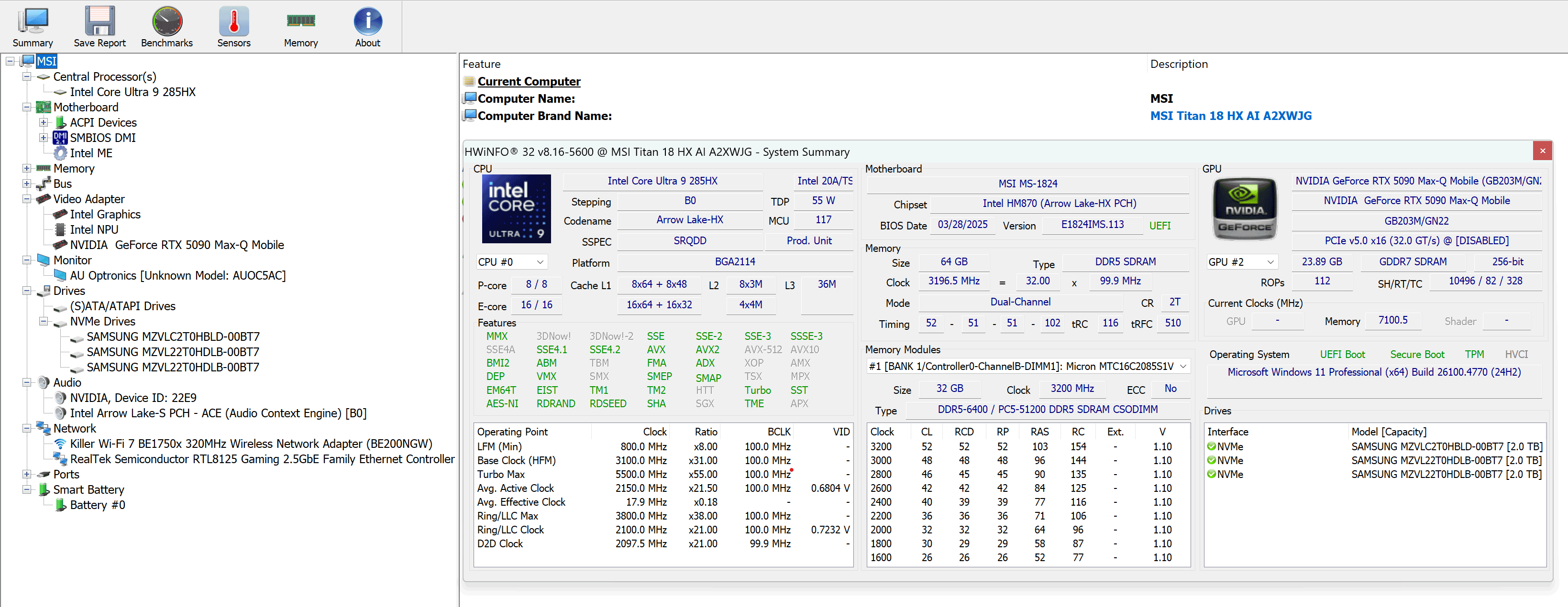The width and height of the screenshot is (1568, 607).
Task: Click the Intel Arrow Lake-S PCH audio icon
Action: 60,413
